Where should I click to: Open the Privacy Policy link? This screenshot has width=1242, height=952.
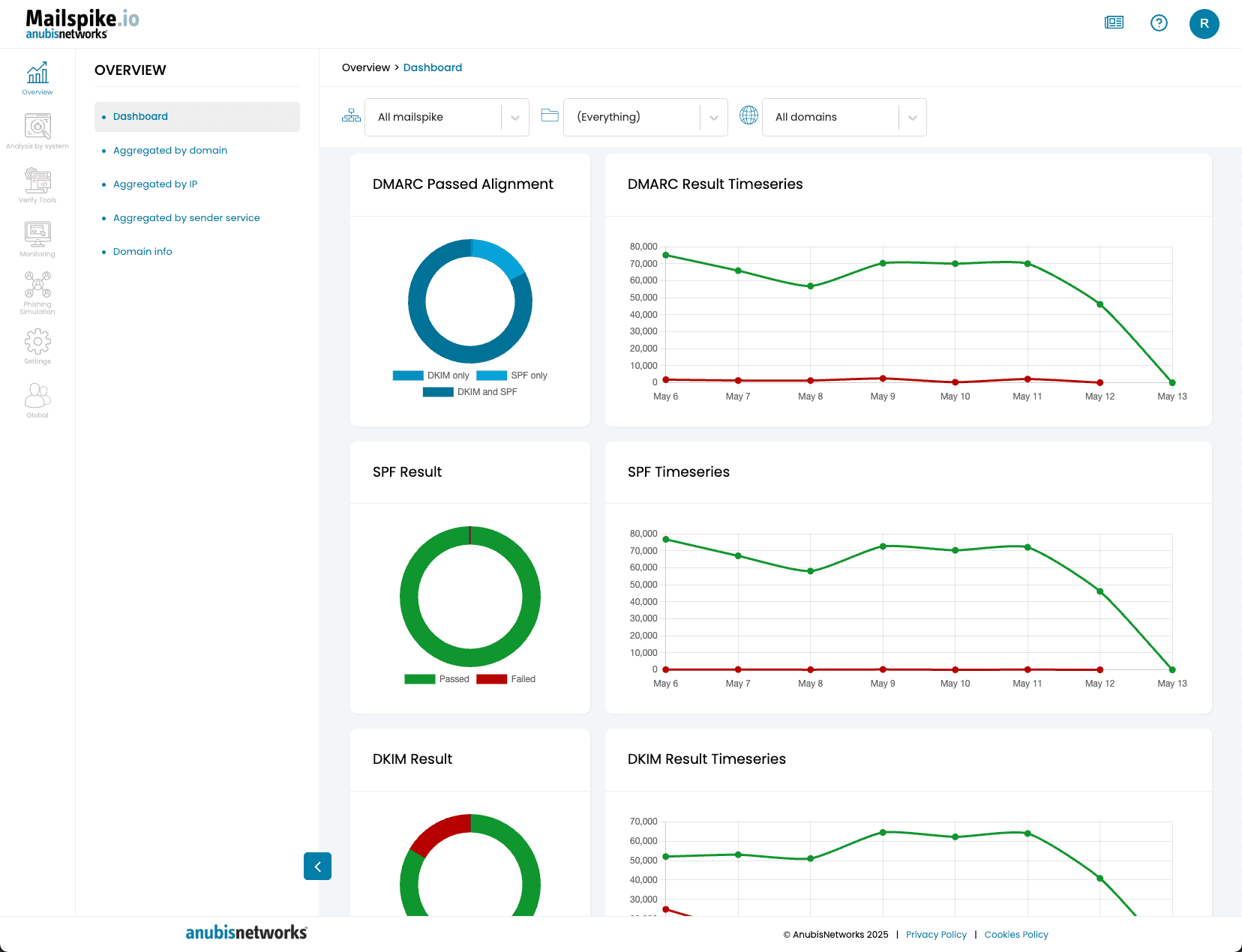coord(936,935)
